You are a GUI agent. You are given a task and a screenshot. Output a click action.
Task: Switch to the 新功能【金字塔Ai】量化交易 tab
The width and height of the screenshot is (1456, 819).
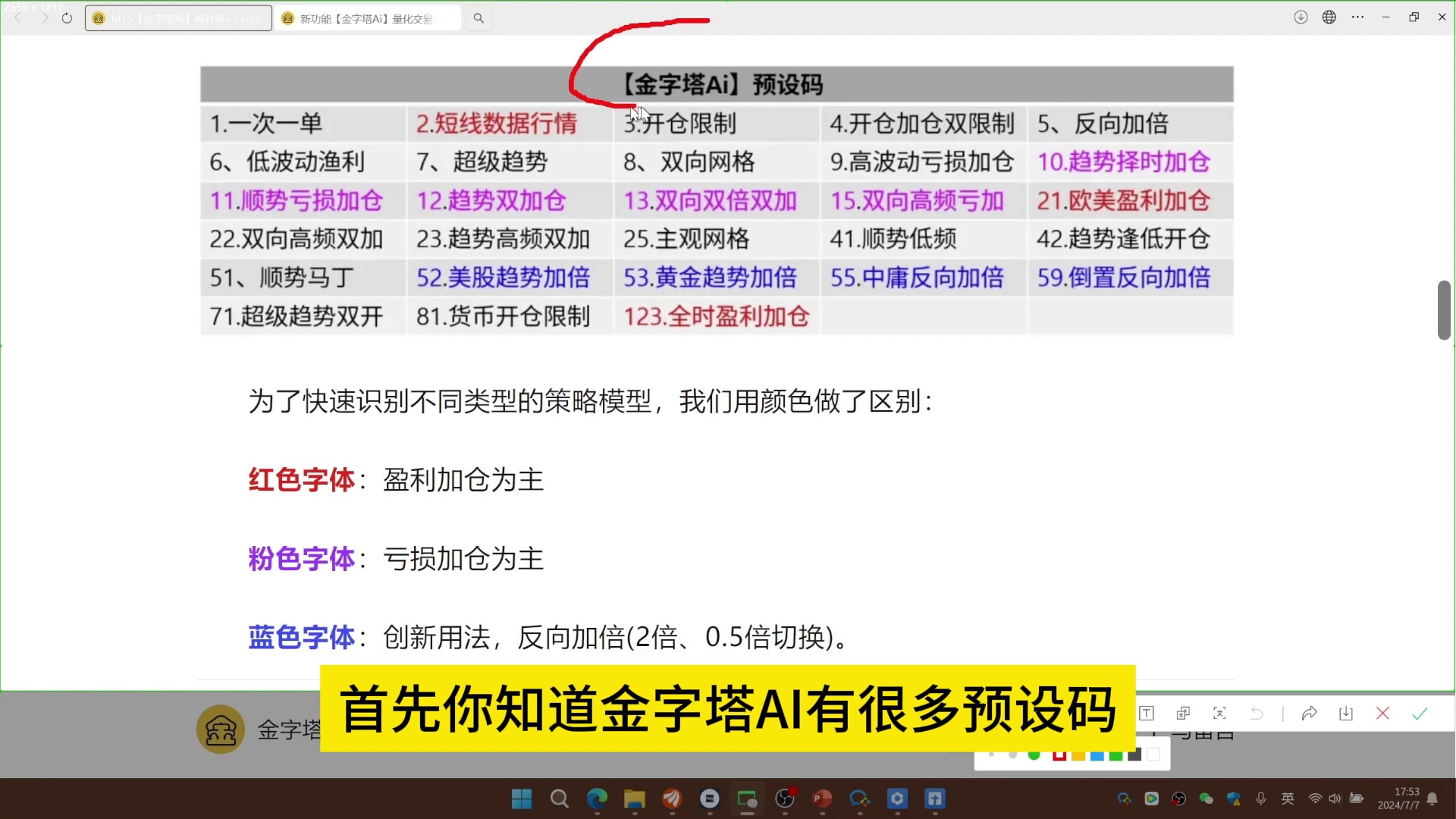tap(368, 18)
